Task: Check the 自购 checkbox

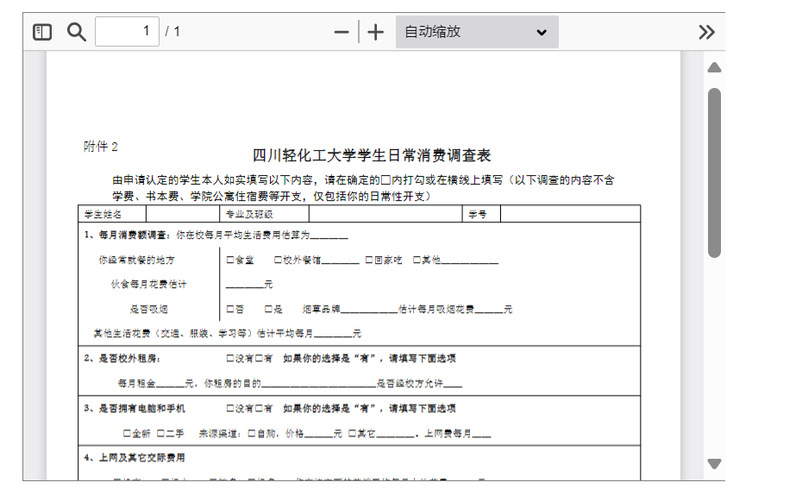Action: coord(252,433)
